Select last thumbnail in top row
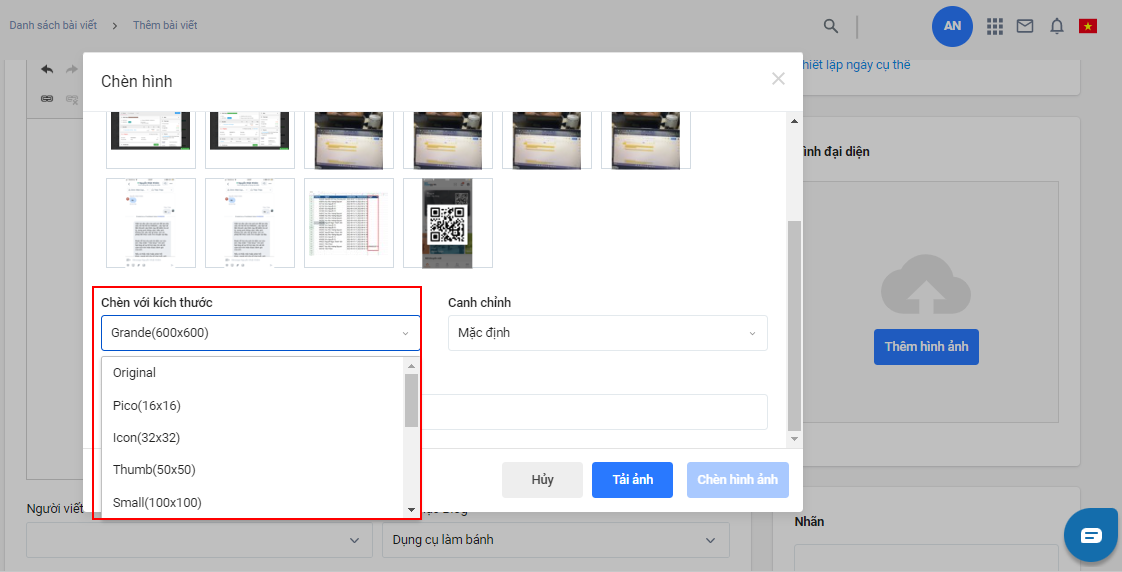Screen dimensions: 1122x572 645,140
